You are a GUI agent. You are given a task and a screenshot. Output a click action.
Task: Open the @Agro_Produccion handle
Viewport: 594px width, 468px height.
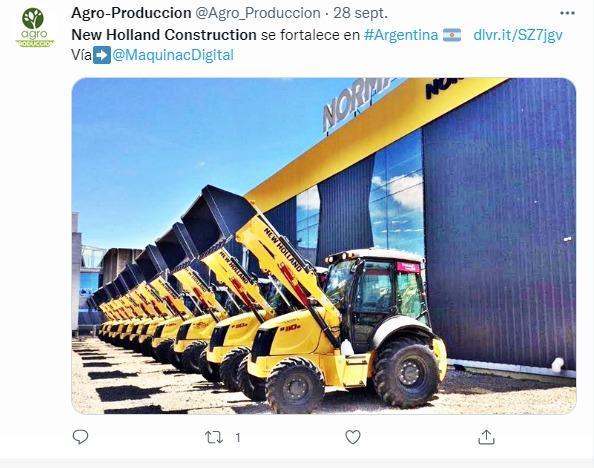258,13
